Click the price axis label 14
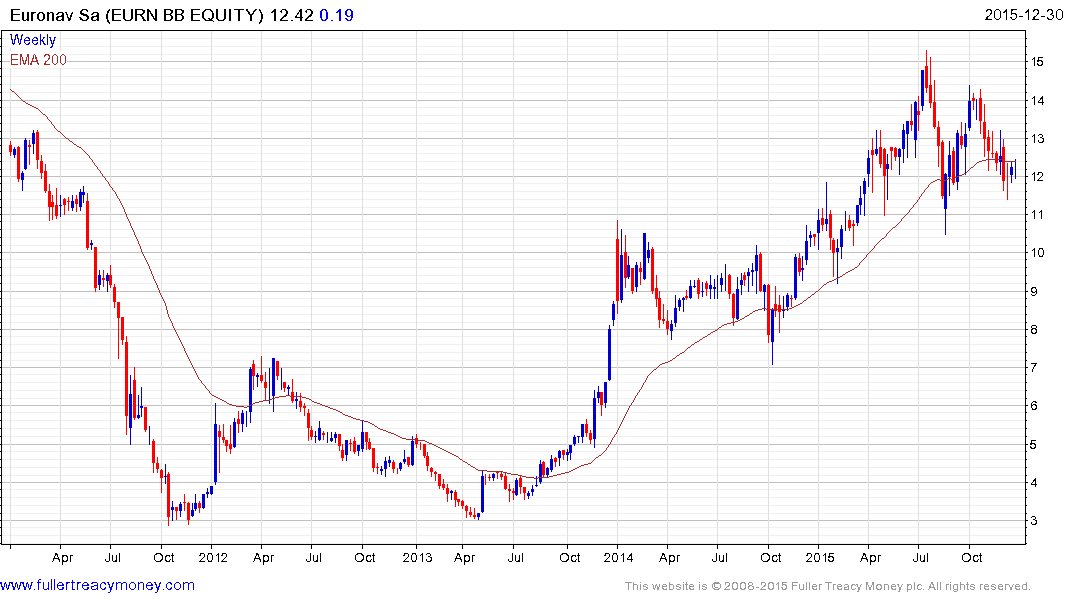1075x600 pixels. click(x=1037, y=101)
